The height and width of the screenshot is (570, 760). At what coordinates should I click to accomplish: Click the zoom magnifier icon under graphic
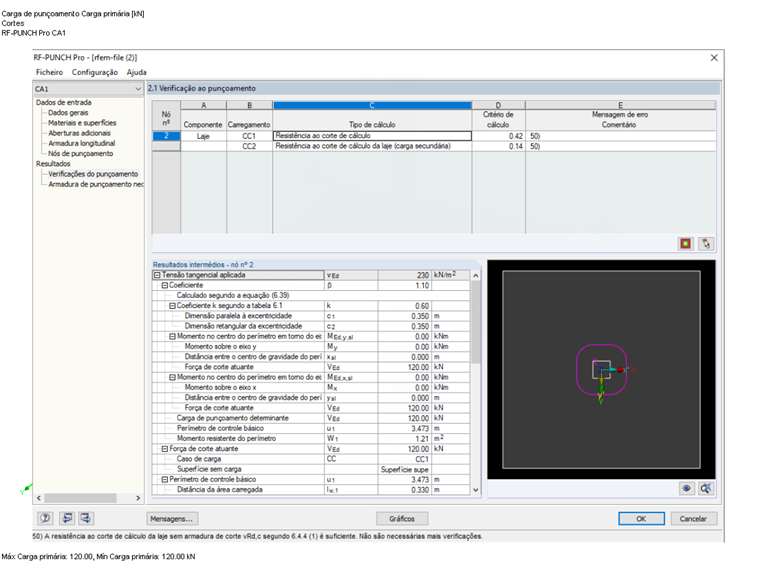point(706,488)
